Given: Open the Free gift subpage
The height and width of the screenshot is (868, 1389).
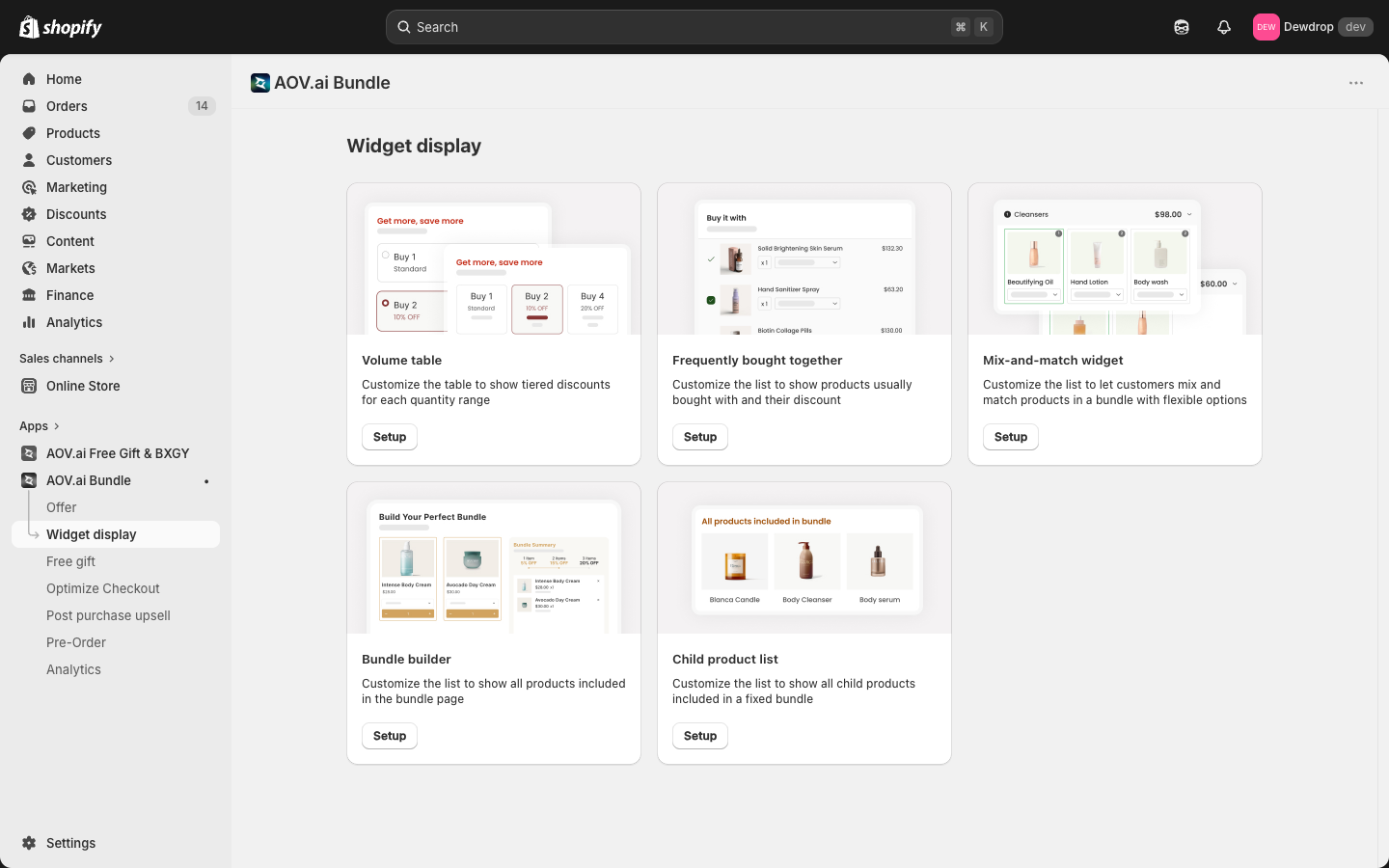Looking at the screenshot, I should tap(116, 561).
